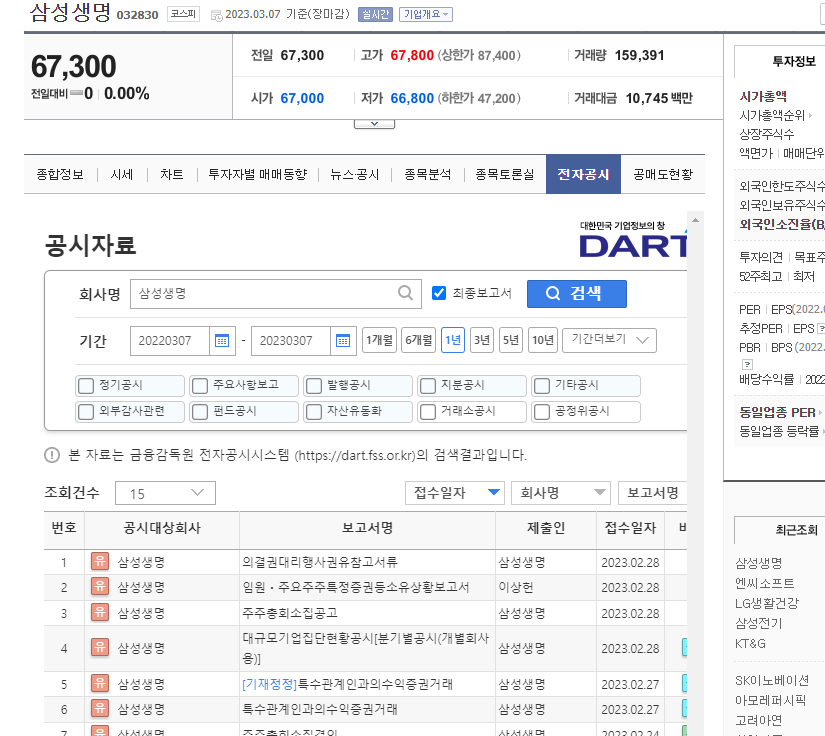The image size is (825, 736).
Task: Open the end date calendar picker
Action: click(343, 341)
